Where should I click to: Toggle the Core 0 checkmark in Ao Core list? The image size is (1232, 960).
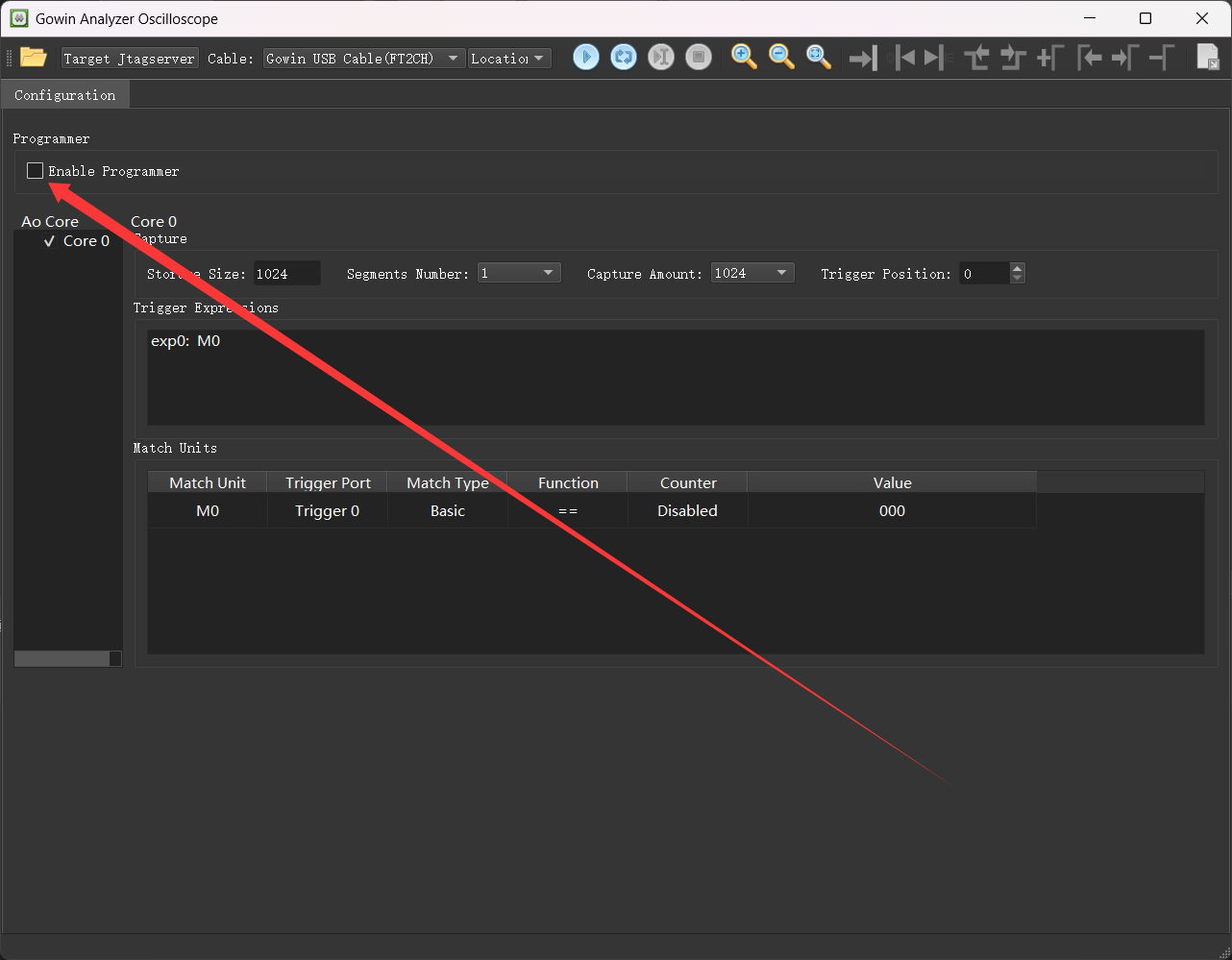49,241
